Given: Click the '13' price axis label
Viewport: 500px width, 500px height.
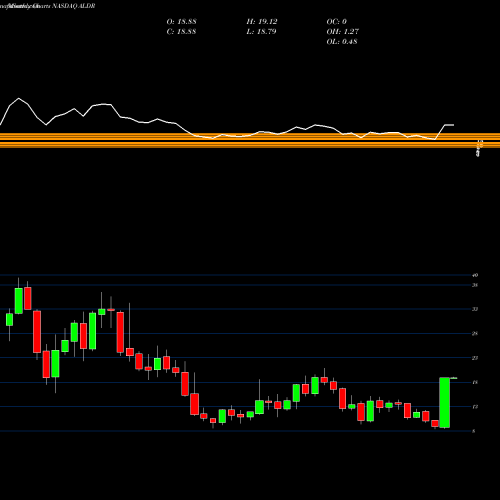Looking at the screenshot, I should pyautogui.click(x=475, y=407).
